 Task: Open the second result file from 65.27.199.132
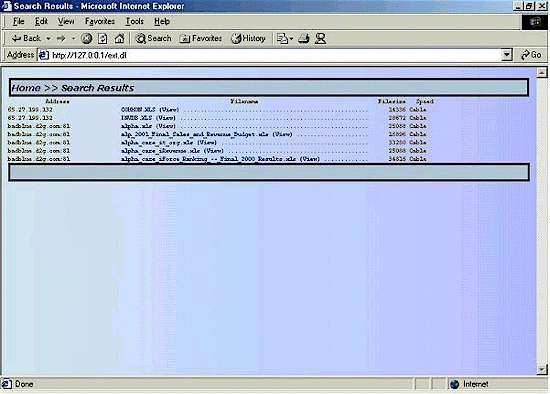point(136,118)
